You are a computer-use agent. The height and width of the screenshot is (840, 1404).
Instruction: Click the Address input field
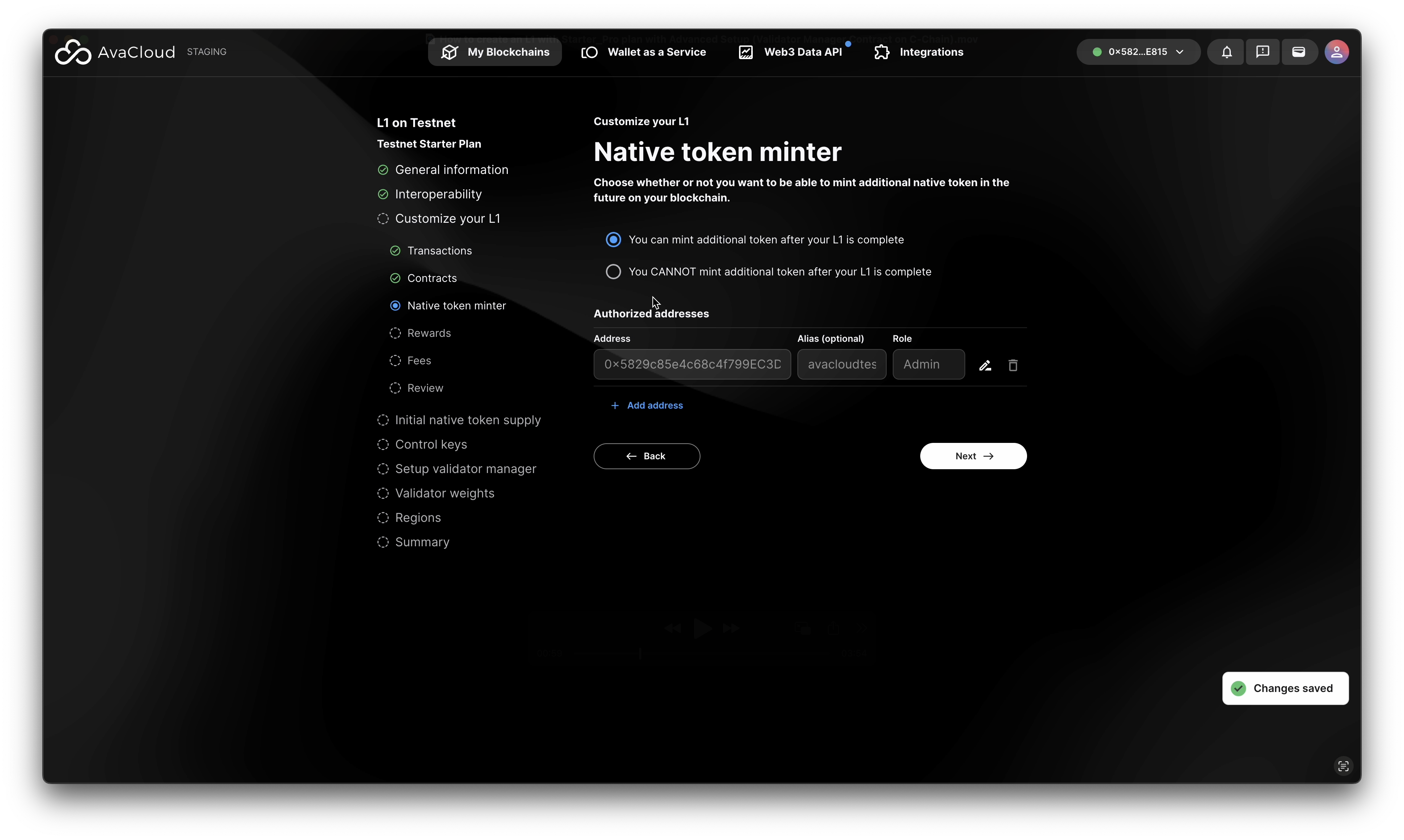(x=692, y=365)
